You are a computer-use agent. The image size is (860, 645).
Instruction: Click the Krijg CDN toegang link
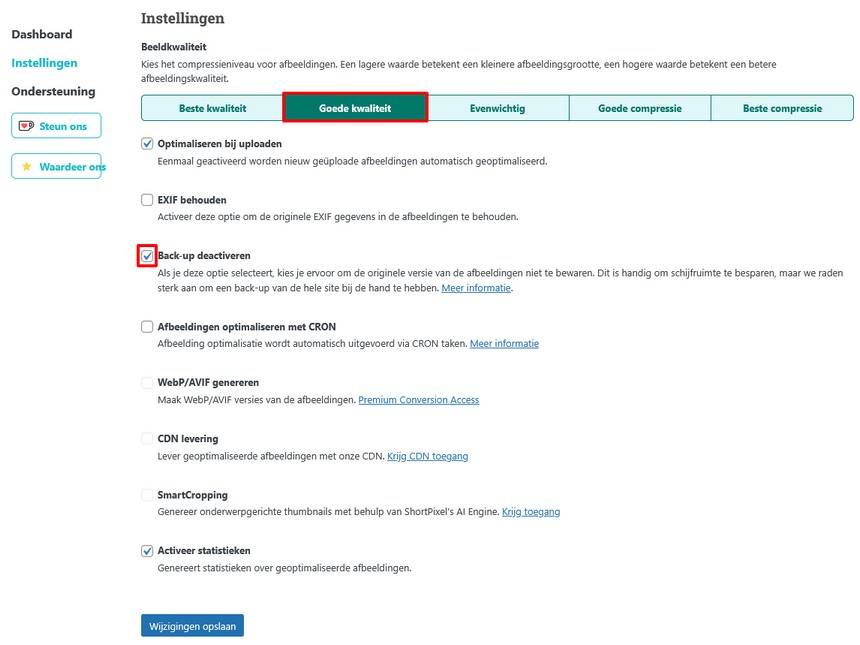(x=427, y=456)
